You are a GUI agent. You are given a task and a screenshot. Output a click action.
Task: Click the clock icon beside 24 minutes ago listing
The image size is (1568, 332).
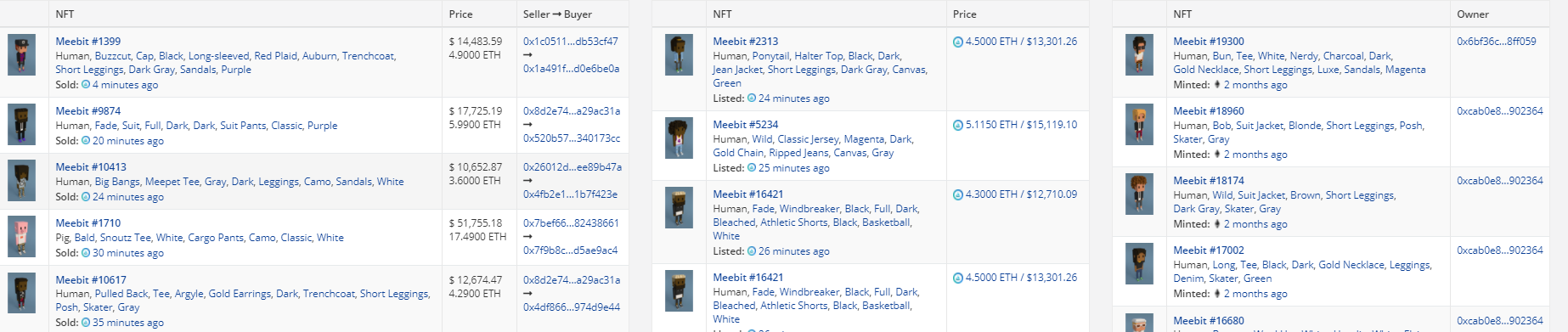(x=752, y=98)
